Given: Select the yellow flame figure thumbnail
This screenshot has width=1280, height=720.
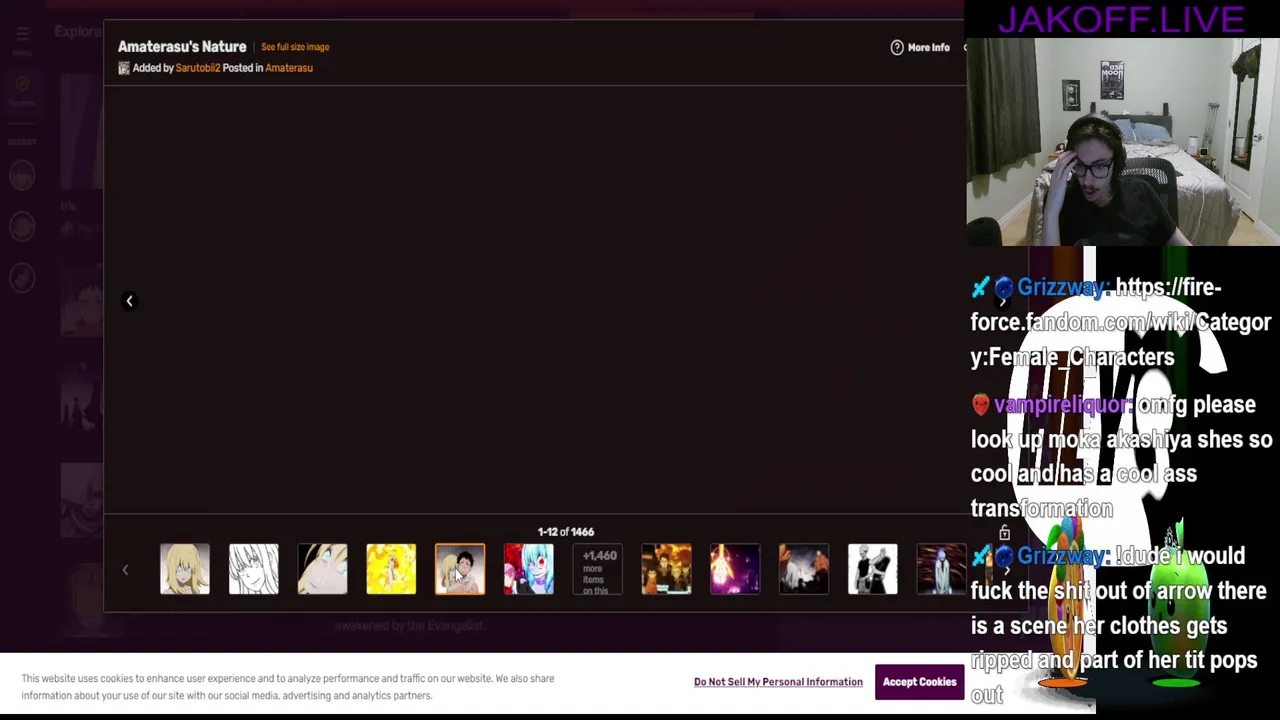Looking at the screenshot, I should [391, 569].
